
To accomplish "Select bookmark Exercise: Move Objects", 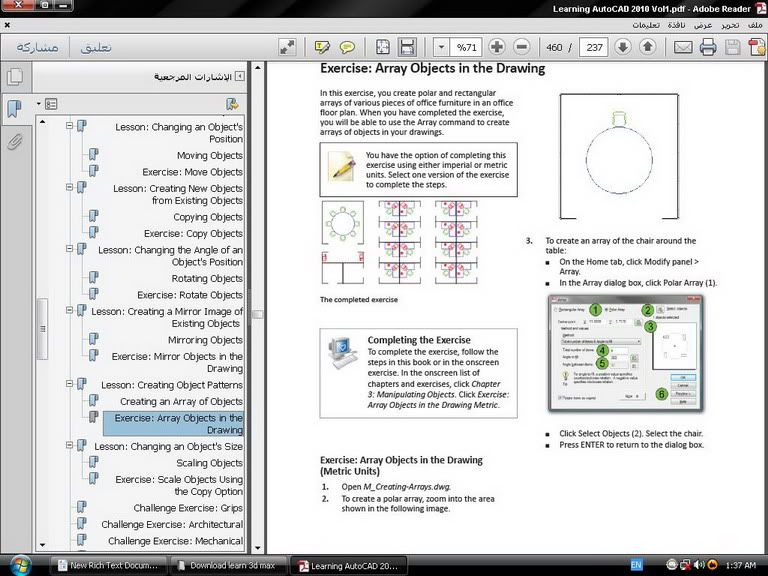I will [x=192, y=172].
